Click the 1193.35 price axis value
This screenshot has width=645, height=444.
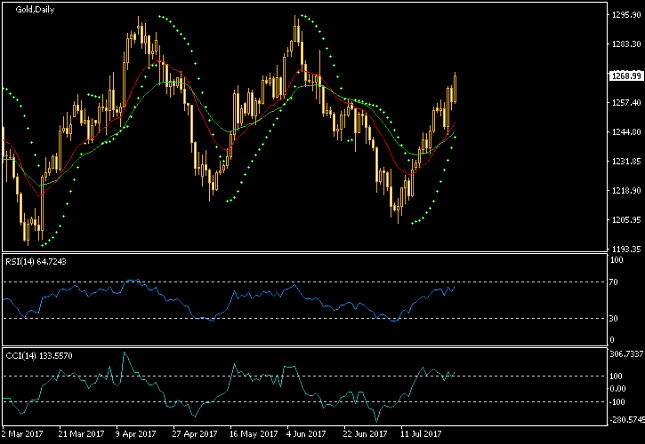coord(626,249)
